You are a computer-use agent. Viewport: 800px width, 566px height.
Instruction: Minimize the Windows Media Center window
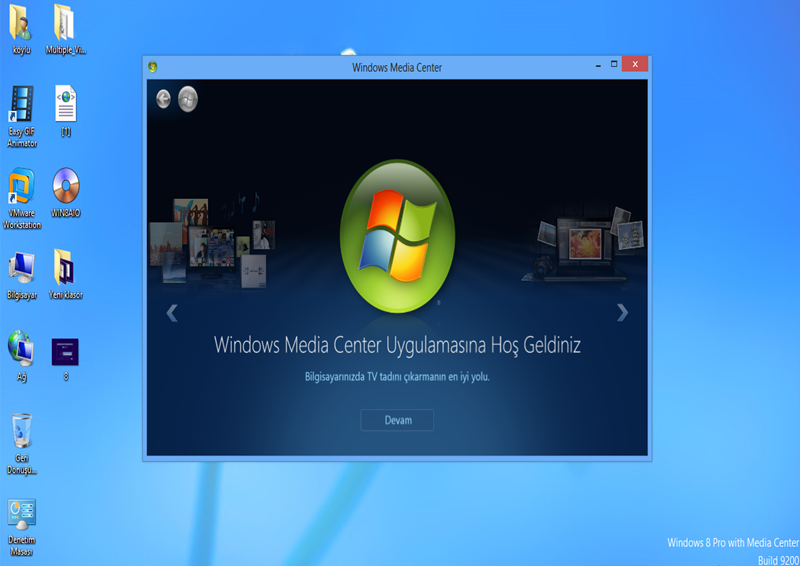pos(598,64)
